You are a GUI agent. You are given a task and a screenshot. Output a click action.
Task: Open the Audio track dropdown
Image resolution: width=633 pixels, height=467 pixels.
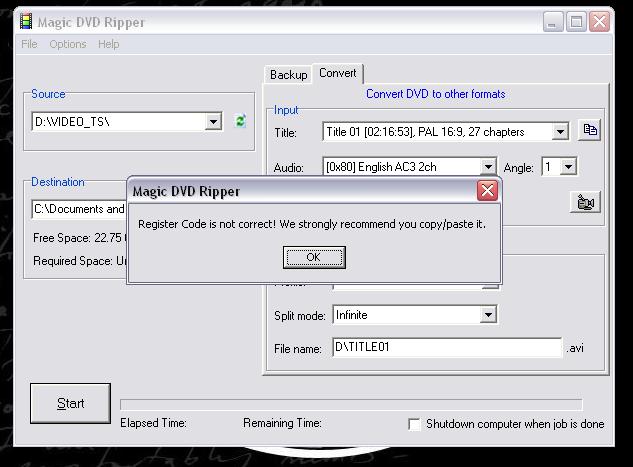tap(488, 166)
